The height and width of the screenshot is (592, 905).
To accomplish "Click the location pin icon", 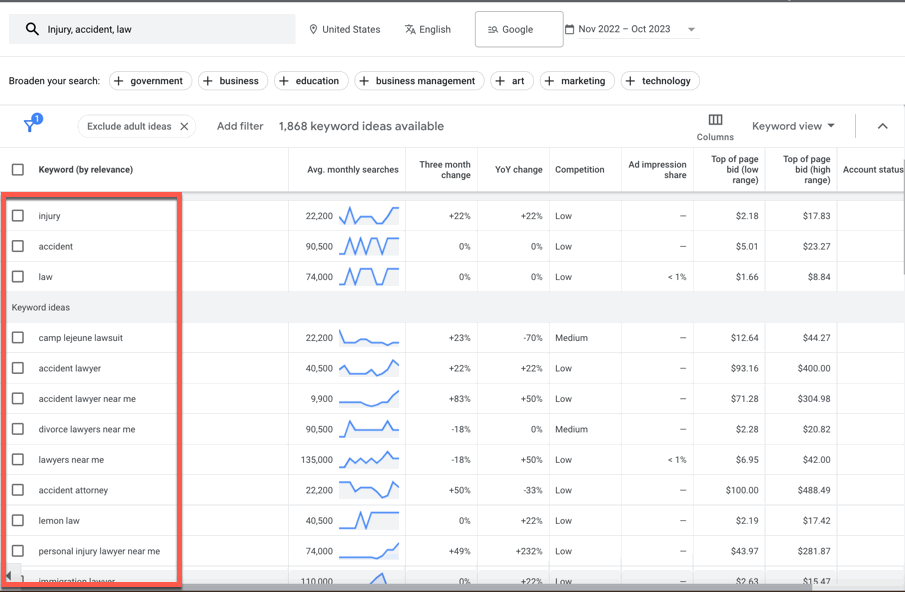I will 313,29.
